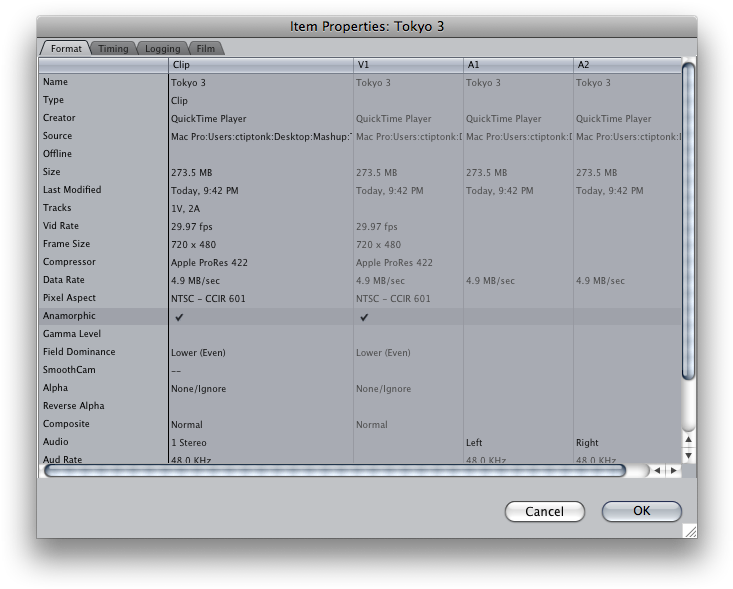Click the horizontal scrollbar left arrow
Viewport: 733px width, 589px height.
click(657, 470)
